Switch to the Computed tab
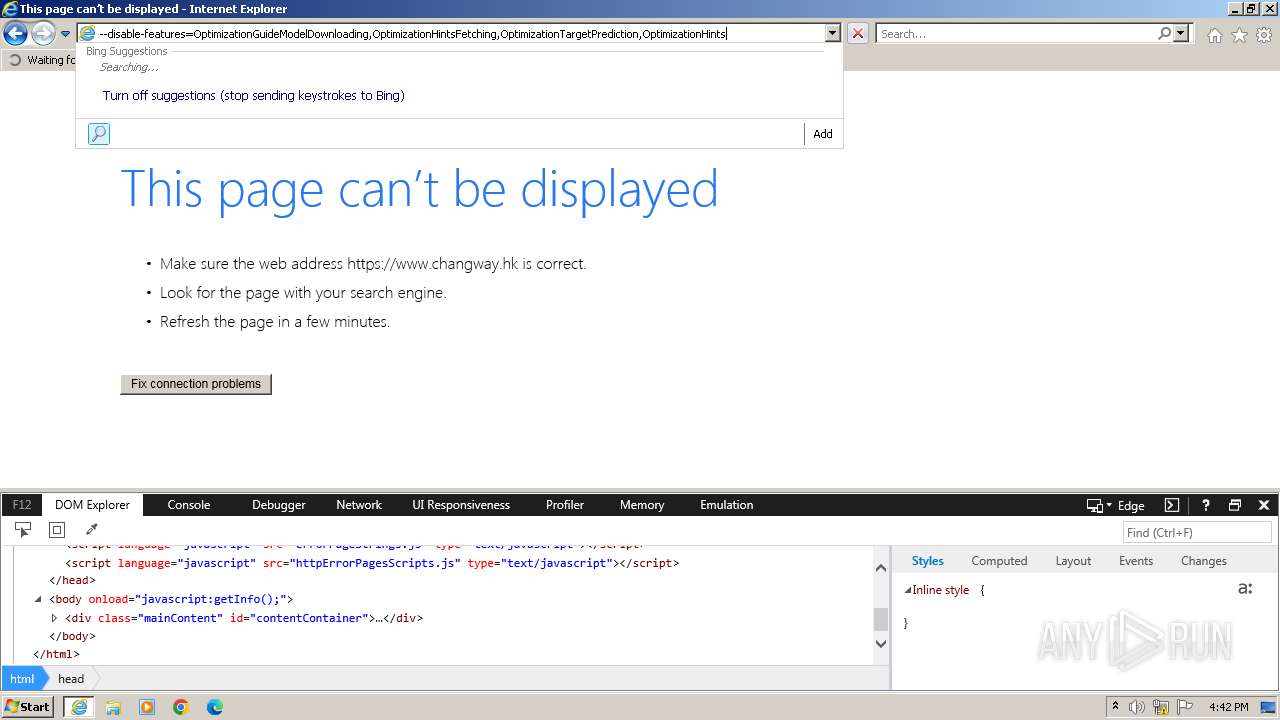 point(999,561)
